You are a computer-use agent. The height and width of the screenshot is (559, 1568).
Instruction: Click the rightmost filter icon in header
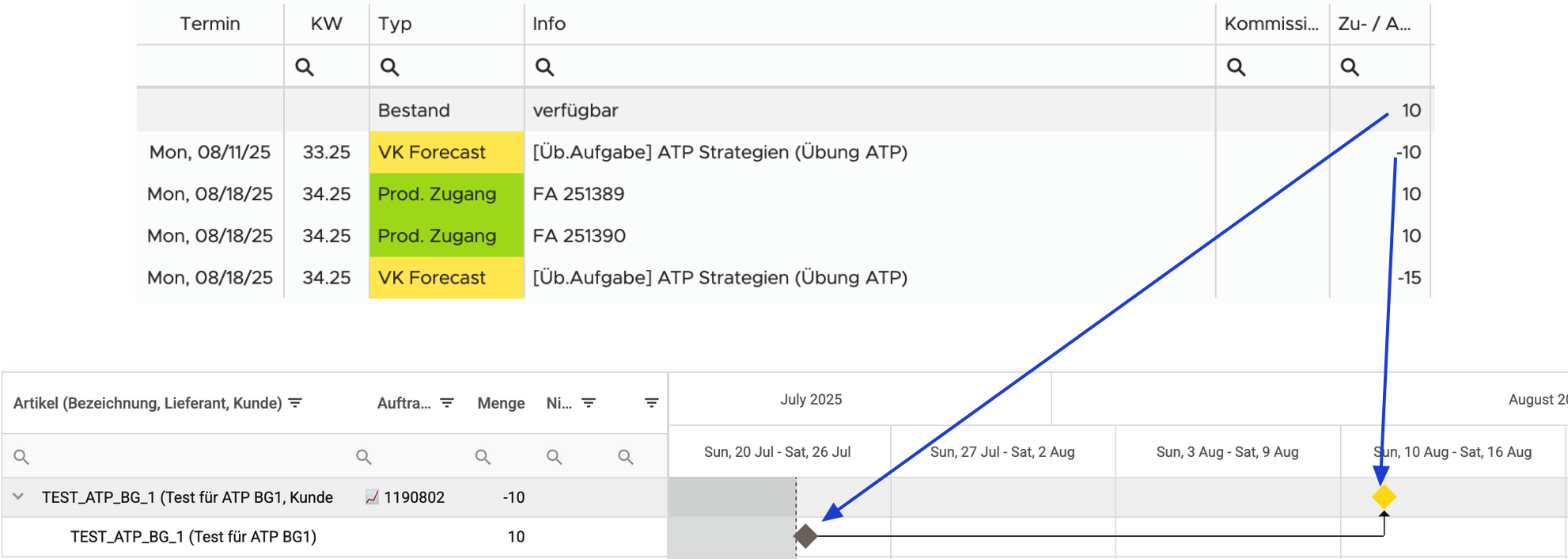pyautogui.click(x=651, y=403)
